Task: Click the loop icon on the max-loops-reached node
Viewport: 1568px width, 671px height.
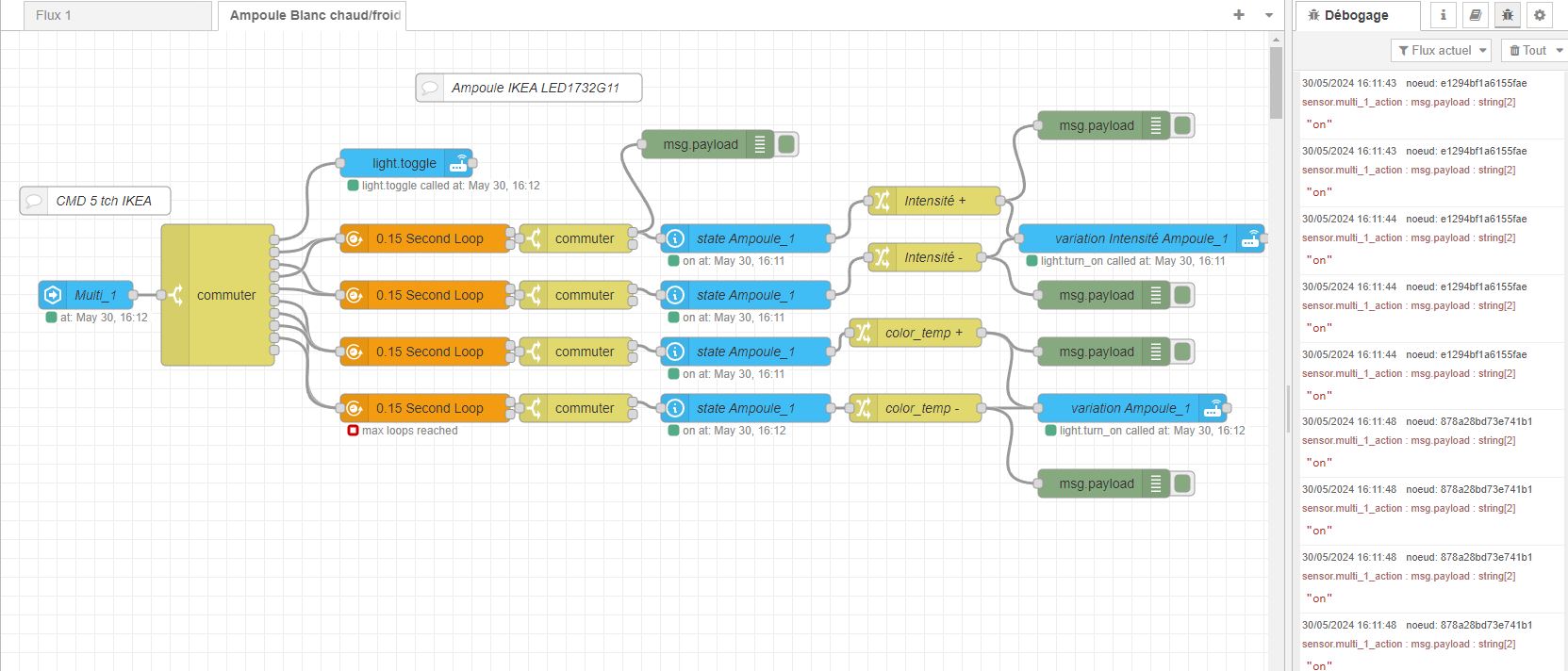Action: tap(355, 408)
